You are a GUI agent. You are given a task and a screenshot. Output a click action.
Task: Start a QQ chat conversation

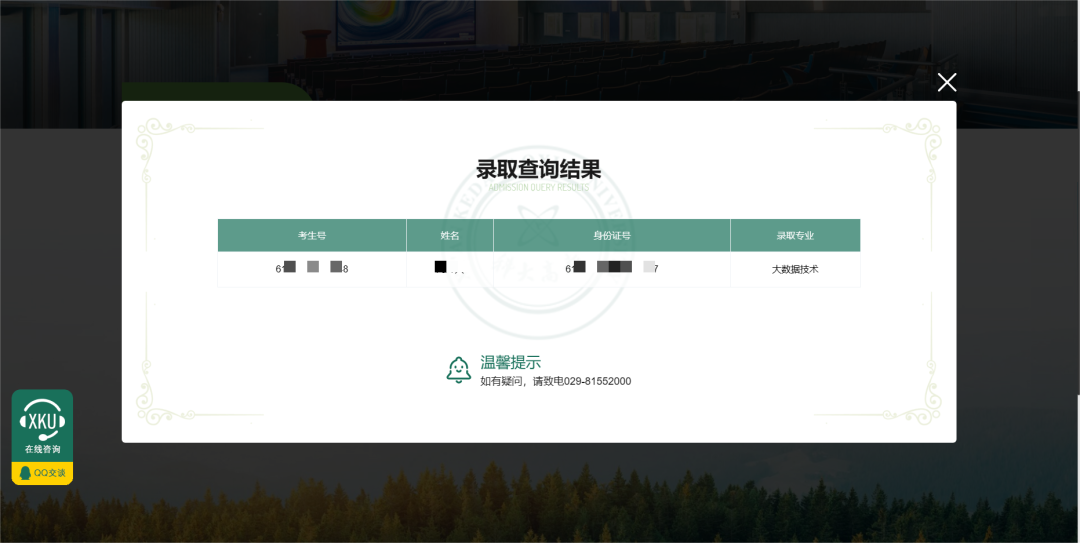point(42,473)
